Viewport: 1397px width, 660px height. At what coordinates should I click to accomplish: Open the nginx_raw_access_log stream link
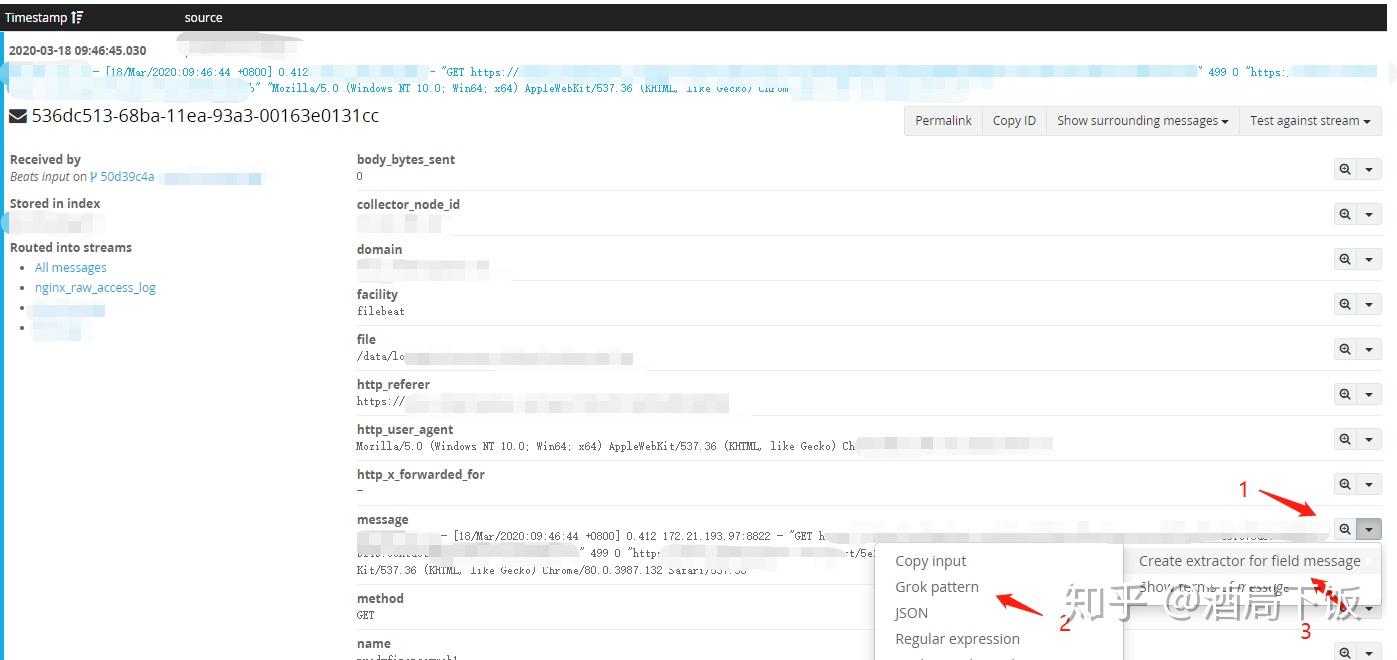pos(95,287)
